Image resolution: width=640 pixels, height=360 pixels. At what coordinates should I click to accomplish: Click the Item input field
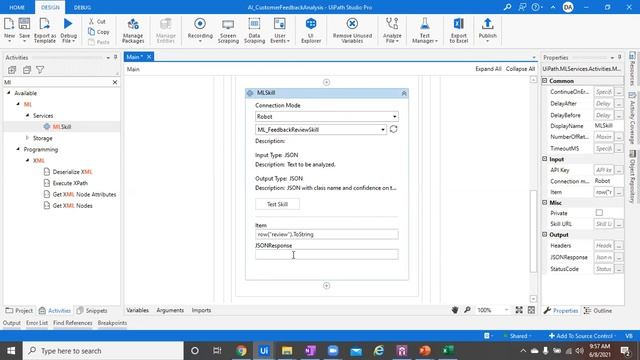[x=327, y=235]
